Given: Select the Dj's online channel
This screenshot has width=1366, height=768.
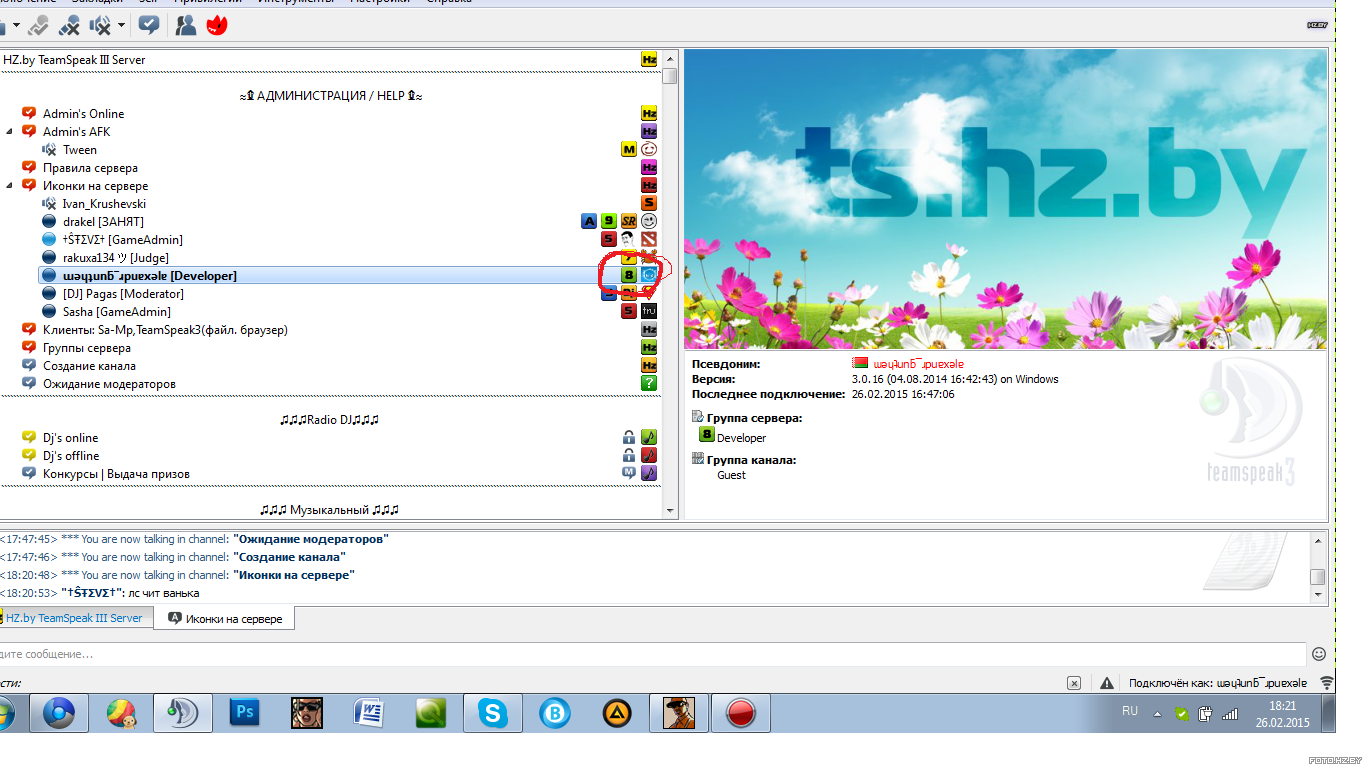Looking at the screenshot, I should point(70,438).
